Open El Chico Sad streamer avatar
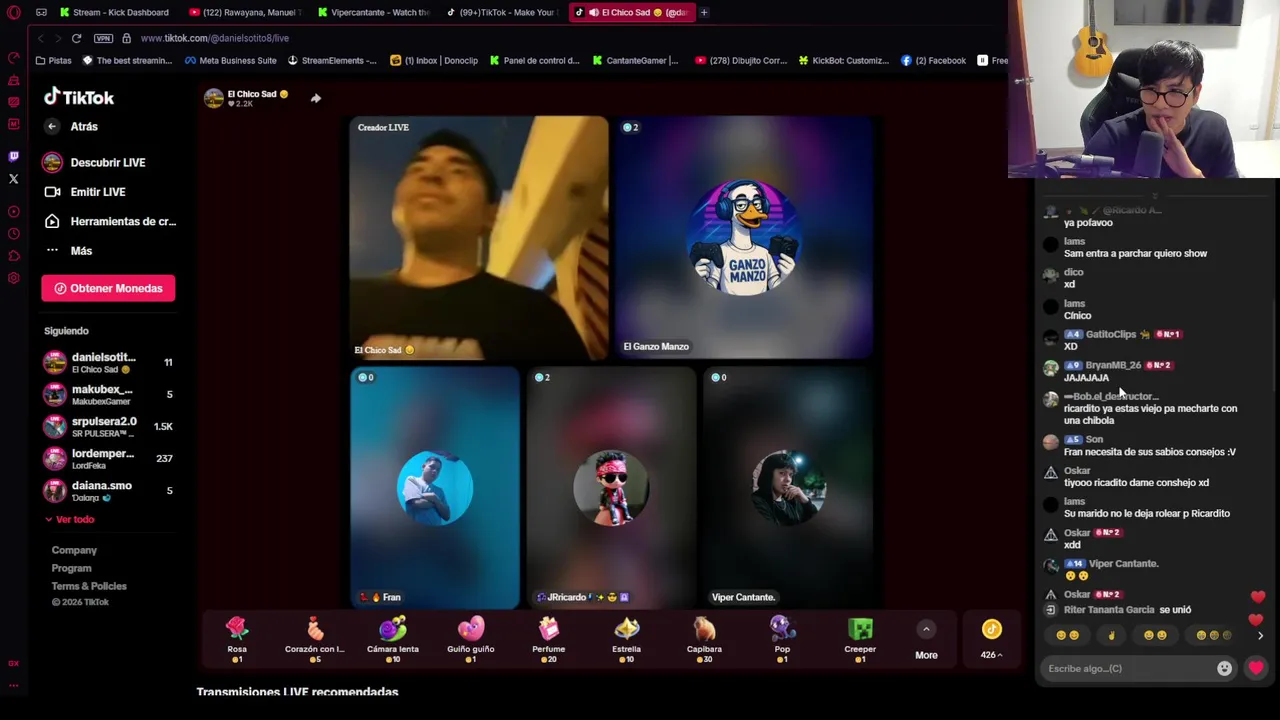The height and width of the screenshot is (720, 1280). click(x=213, y=97)
